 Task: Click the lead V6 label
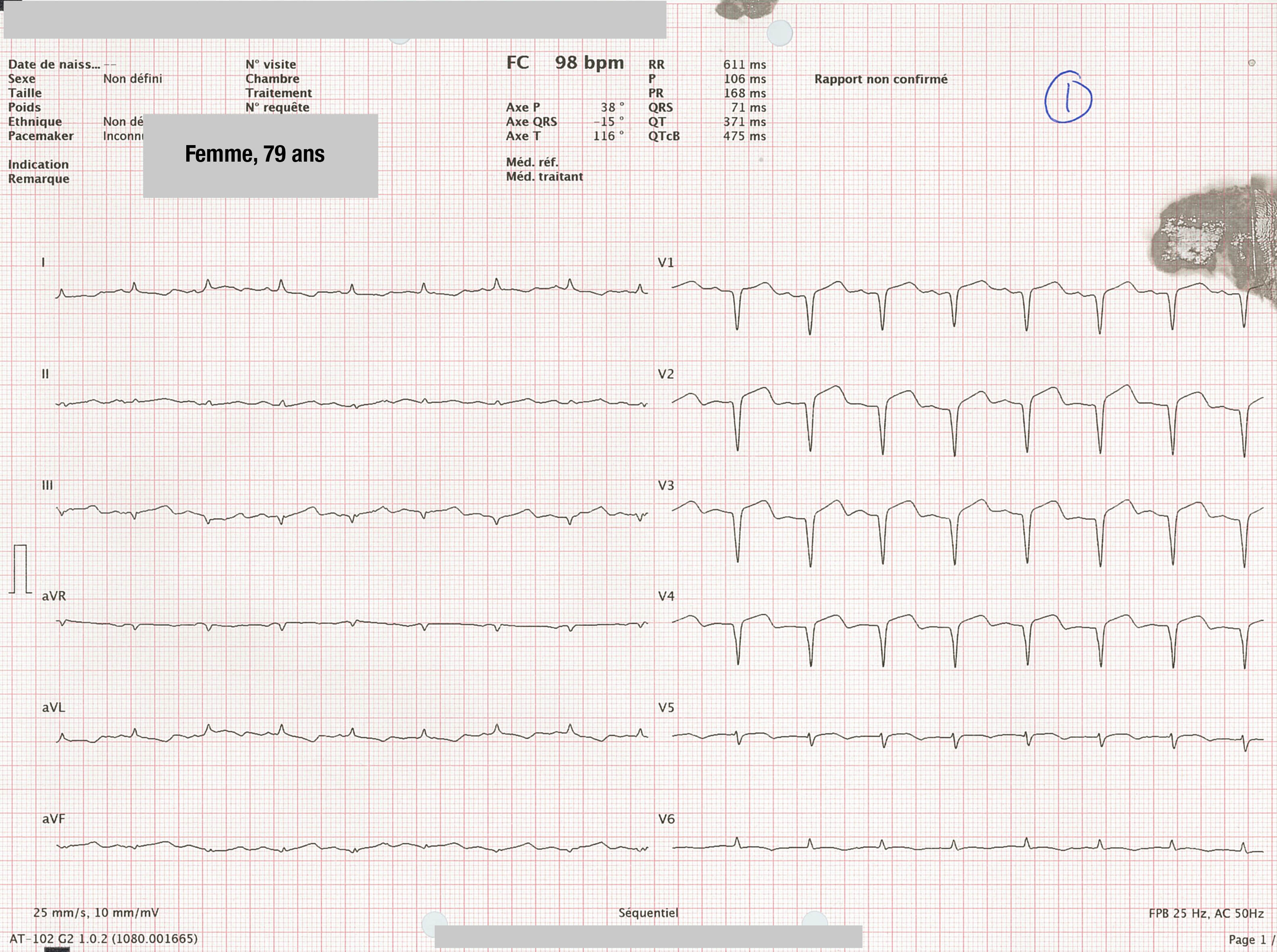click(667, 819)
